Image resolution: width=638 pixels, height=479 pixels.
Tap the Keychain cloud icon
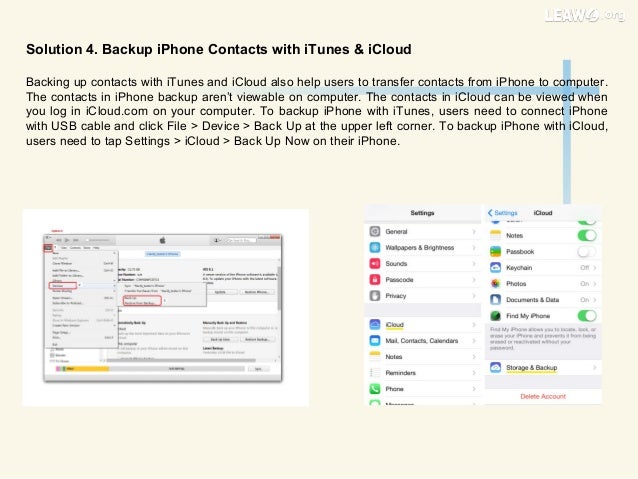[x=495, y=267]
